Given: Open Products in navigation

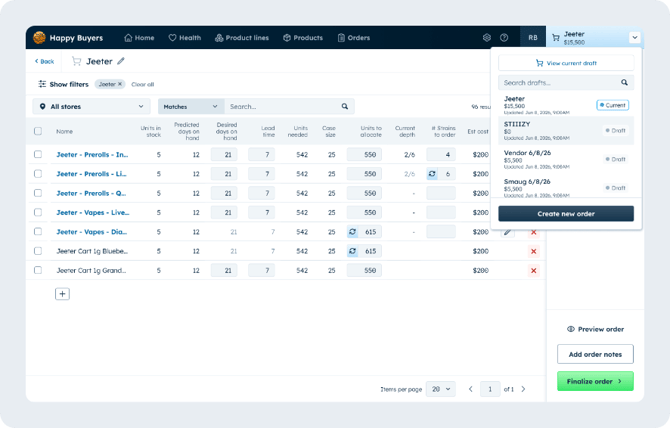Looking at the screenshot, I should (x=303, y=38).
